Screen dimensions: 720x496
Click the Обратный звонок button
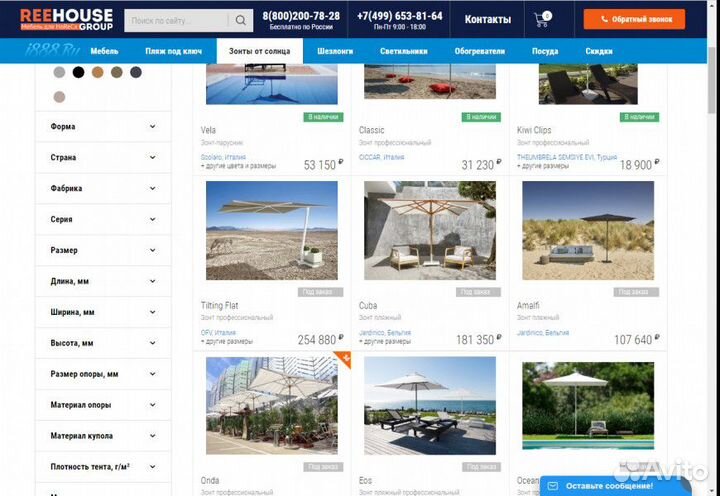click(634, 19)
